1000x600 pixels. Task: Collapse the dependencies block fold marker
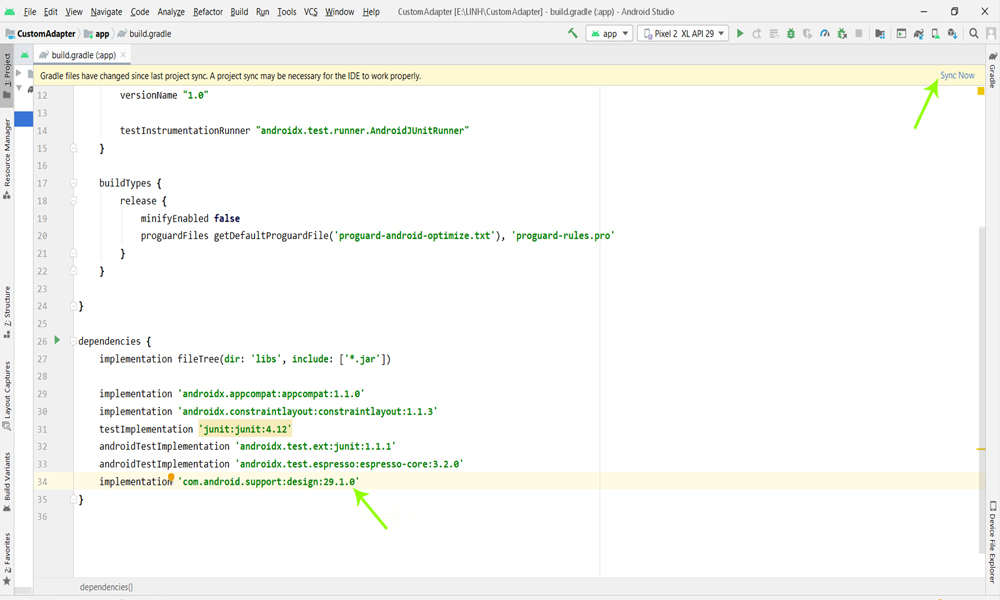coord(73,341)
